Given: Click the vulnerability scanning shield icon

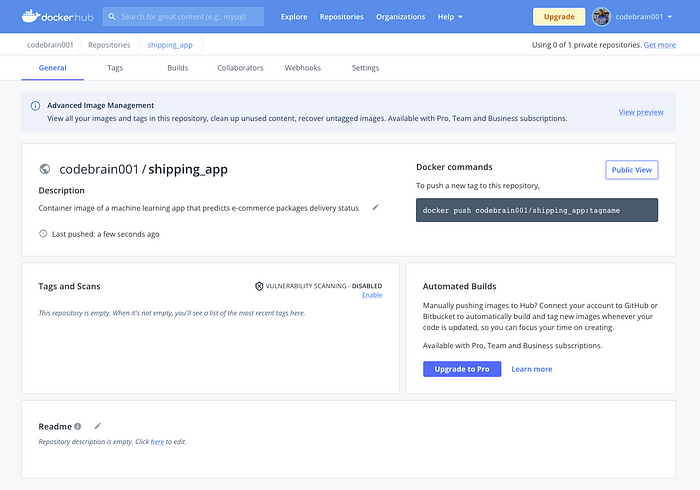Looking at the screenshot, I should pyautogui.click(x=259, y=286).
